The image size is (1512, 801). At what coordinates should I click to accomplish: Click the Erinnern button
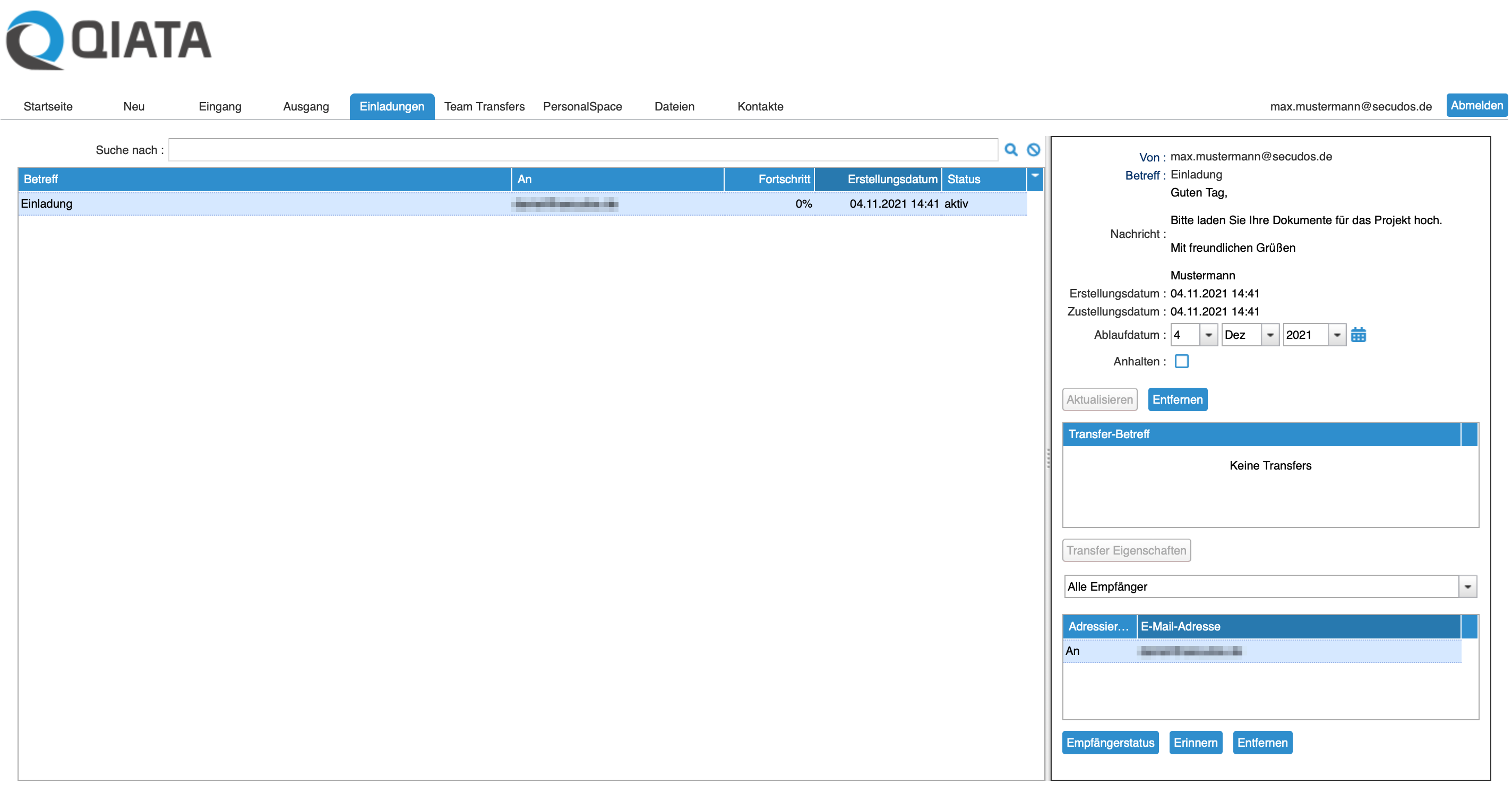[1195, 743]
